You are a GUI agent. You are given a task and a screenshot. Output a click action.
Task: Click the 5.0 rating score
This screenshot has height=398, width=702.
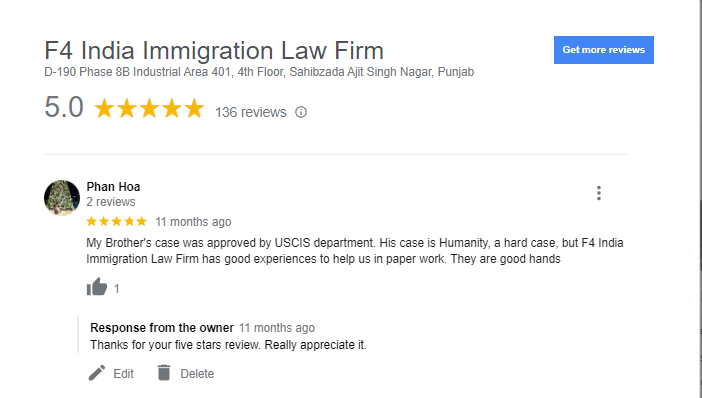(x=64, y=107)
